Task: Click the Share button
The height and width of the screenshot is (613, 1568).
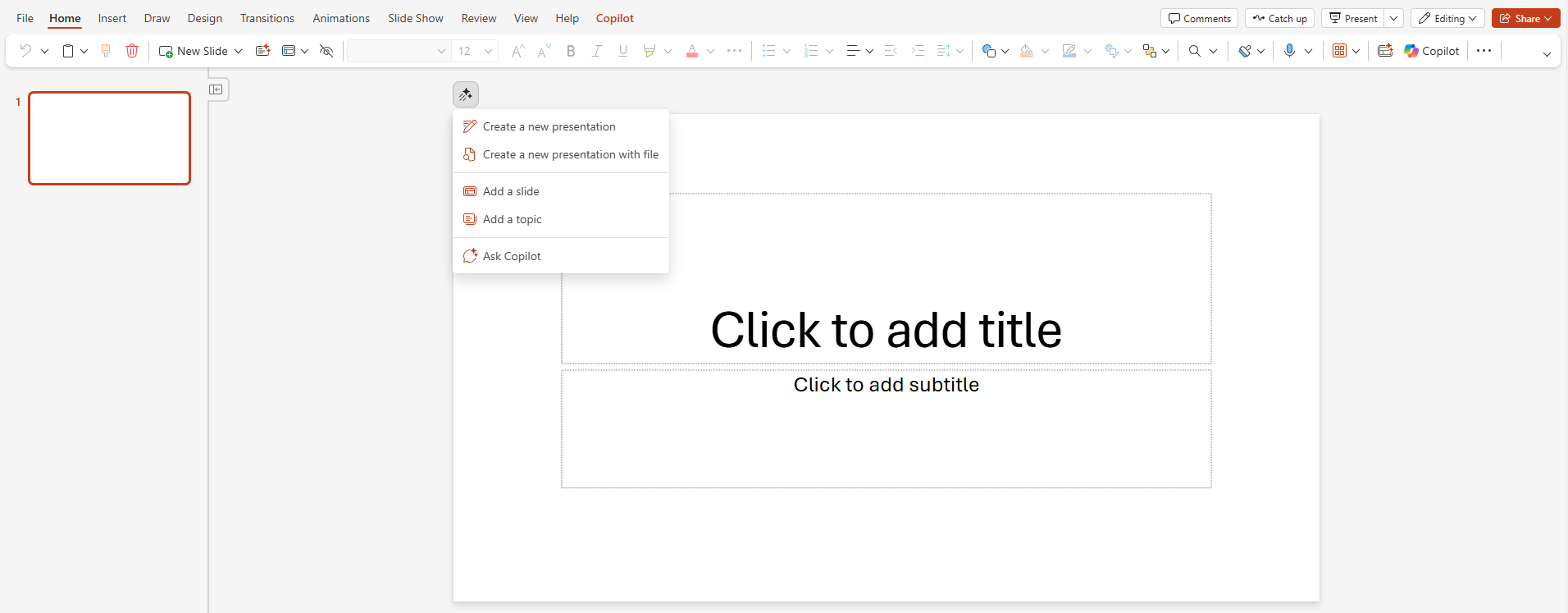Action: coord(1525,18)
